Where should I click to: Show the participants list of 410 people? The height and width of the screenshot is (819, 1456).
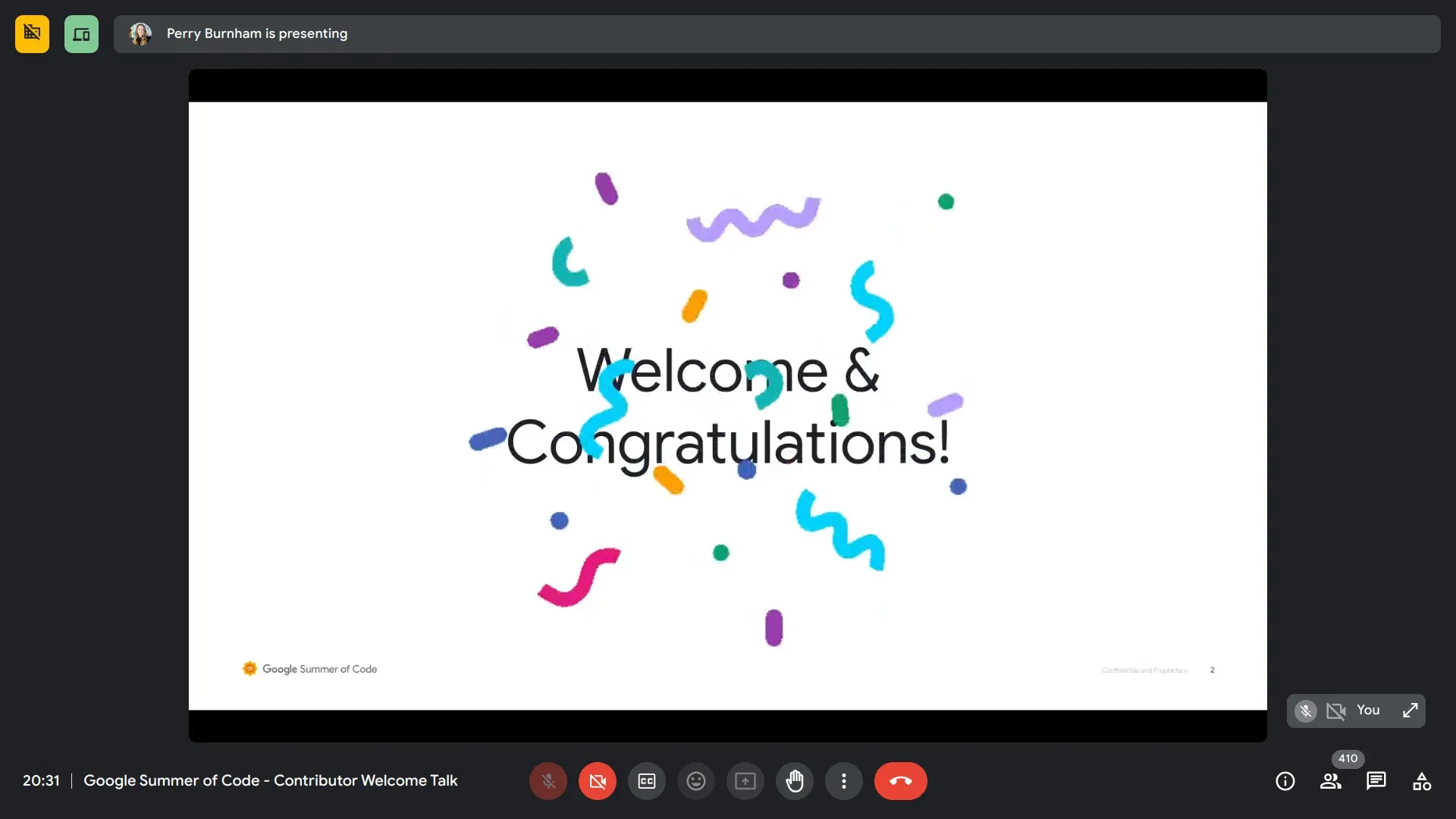[x=1331, y=781]
